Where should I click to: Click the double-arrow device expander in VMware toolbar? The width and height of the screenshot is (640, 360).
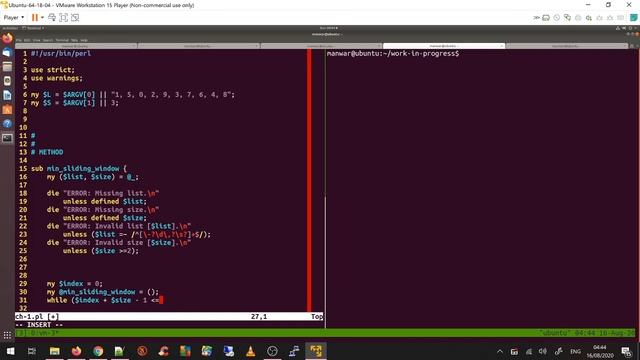point(536,18)
